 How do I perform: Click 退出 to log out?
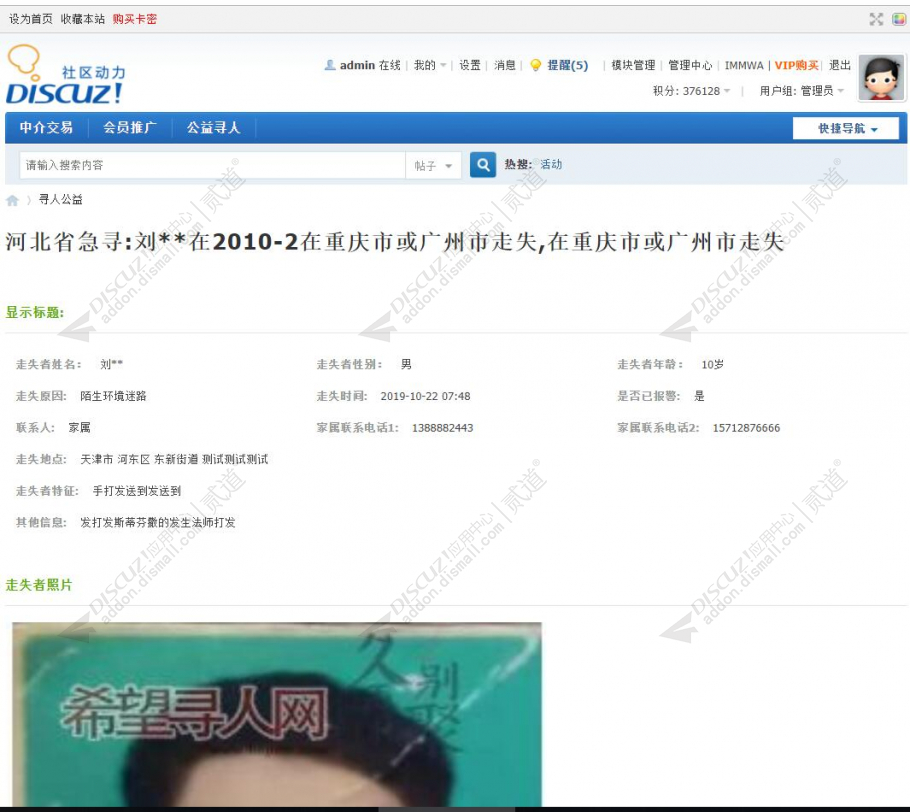[840, 65]
